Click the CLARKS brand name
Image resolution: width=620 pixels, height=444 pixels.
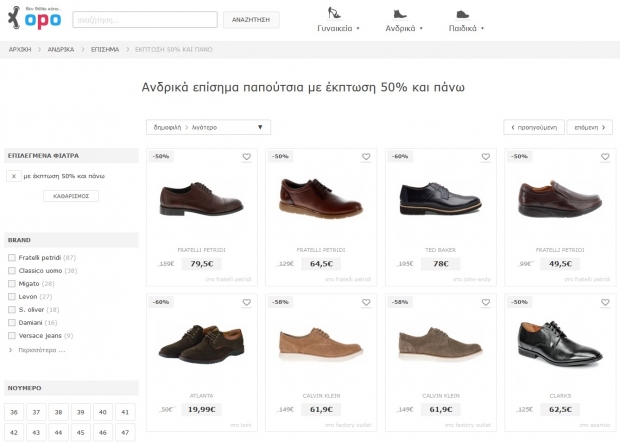[560, 395]
